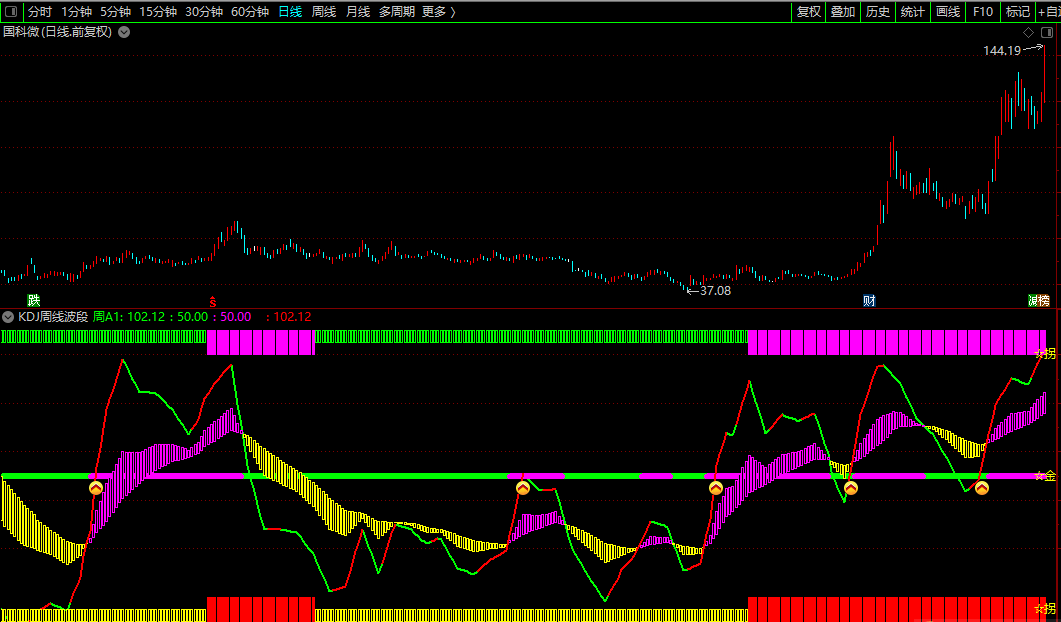Click the diamond marker icon above chart
Viewport: 1061px width, 622px height.
[x=1029, y=32]
